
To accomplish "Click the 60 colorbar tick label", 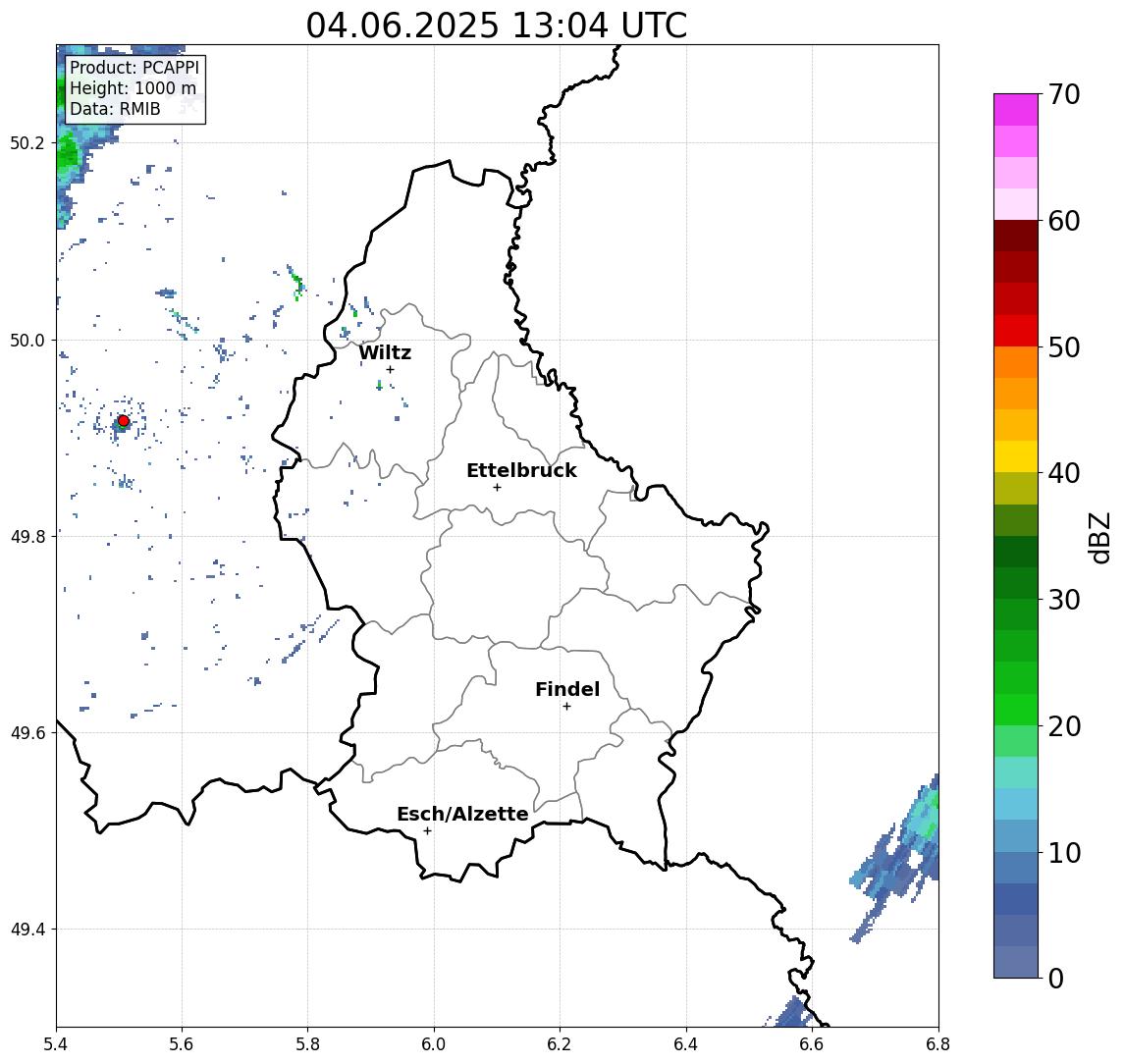I will [1064, 222].
